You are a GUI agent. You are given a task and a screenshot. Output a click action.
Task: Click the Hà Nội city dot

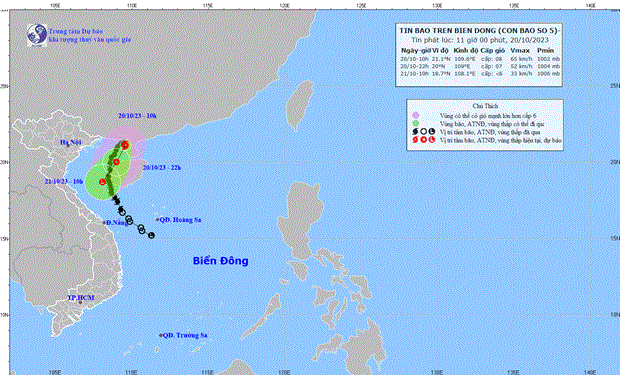(68, 146)
